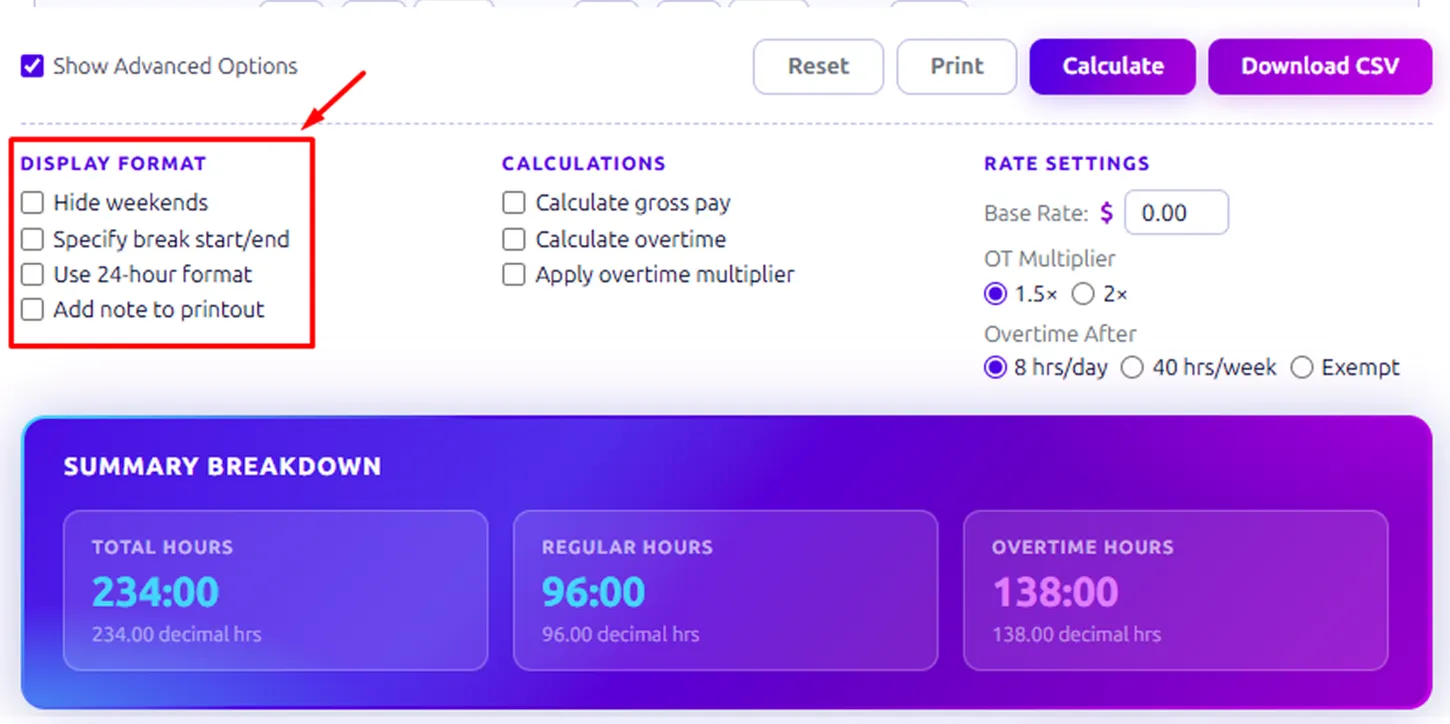
Task: Choose overtime after 8 hrs/day
Action: coord(995,368)
